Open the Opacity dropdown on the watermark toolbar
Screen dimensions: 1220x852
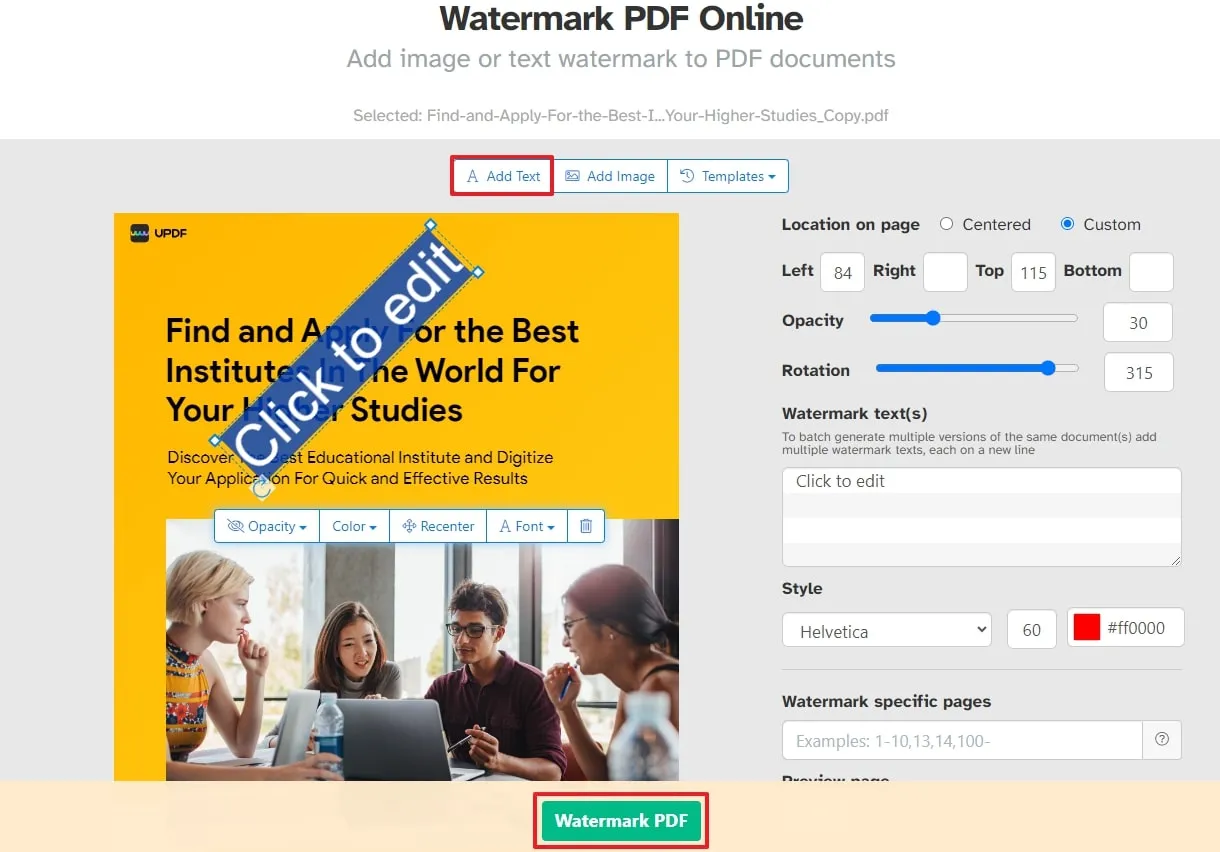click(x=266, y=526)
